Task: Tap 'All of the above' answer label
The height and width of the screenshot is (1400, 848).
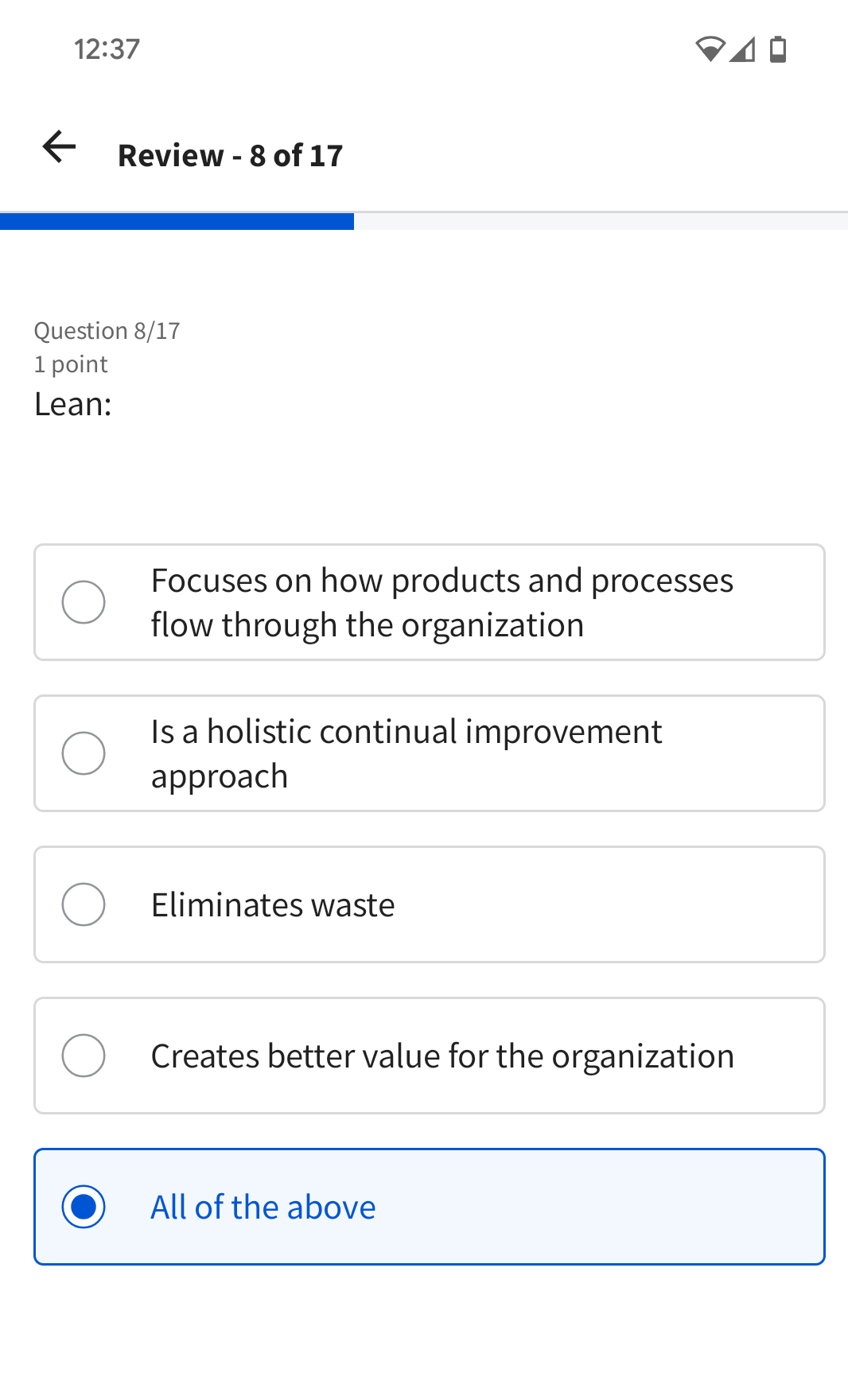Action: click(263, 1207)
